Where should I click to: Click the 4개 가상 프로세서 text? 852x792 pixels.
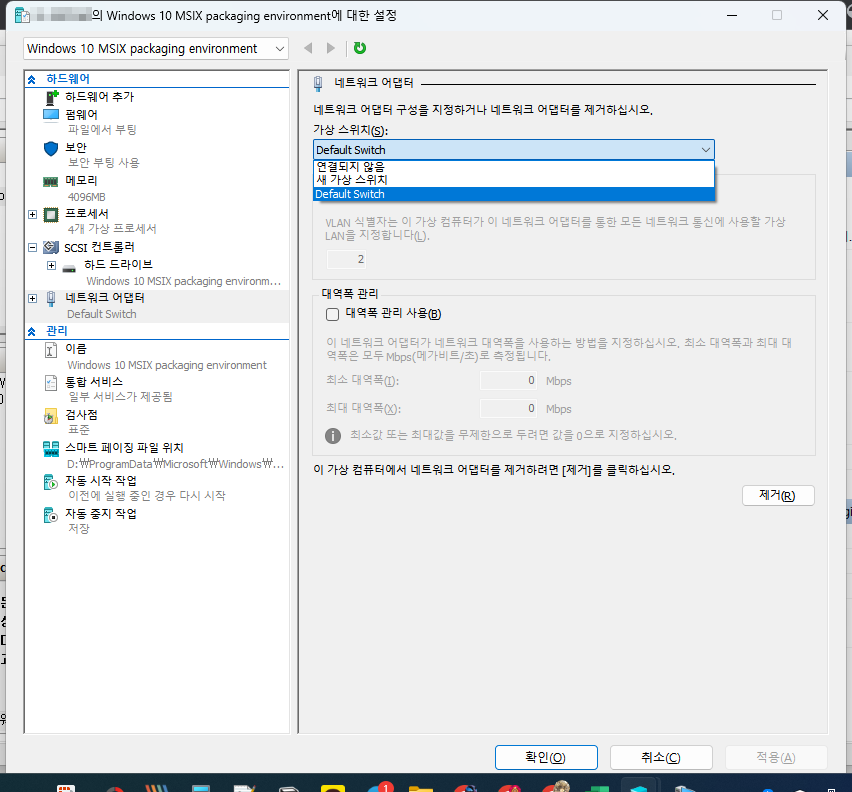(112, 229)
